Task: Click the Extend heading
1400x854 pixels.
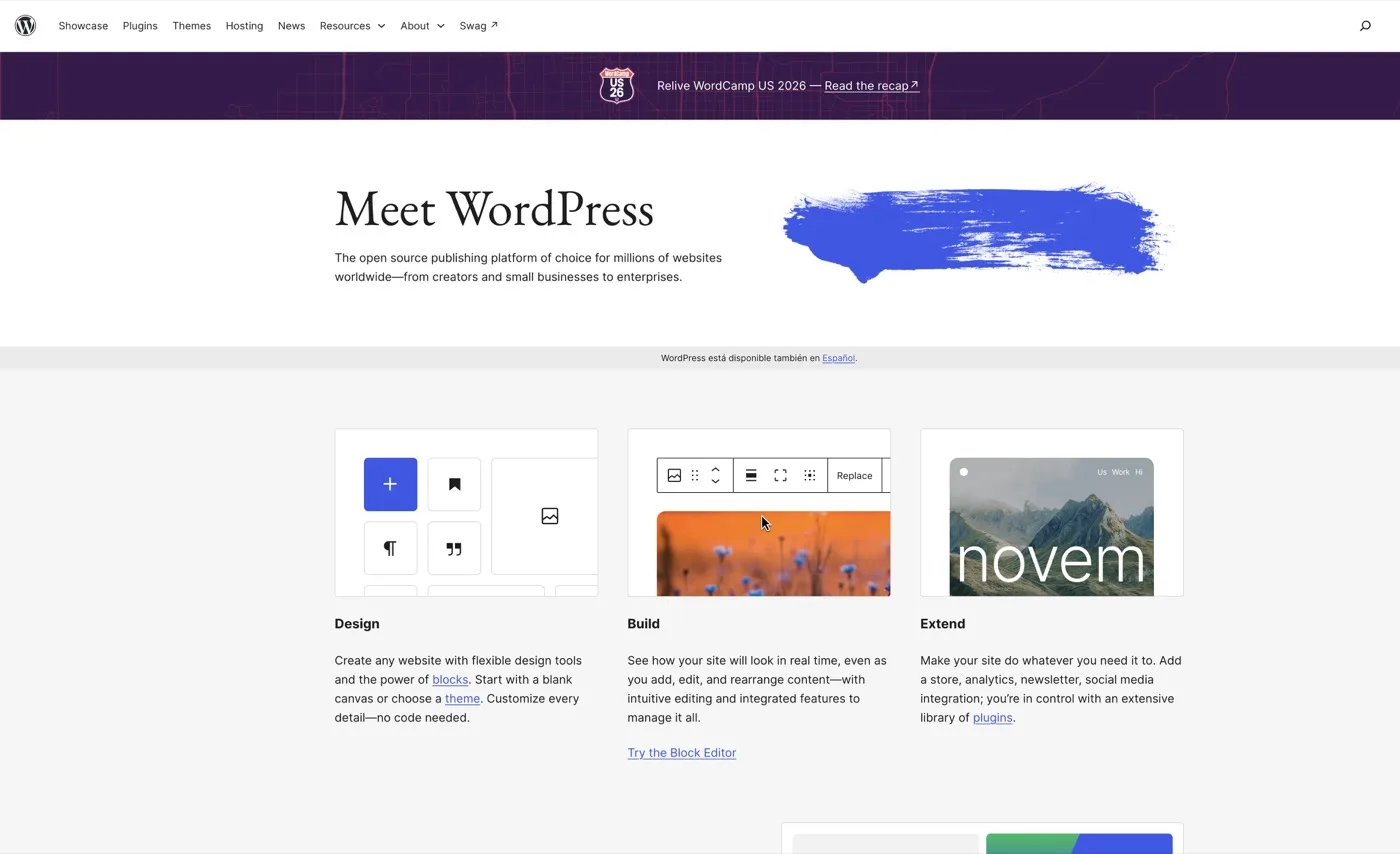Action: click(x=942, y=624)
